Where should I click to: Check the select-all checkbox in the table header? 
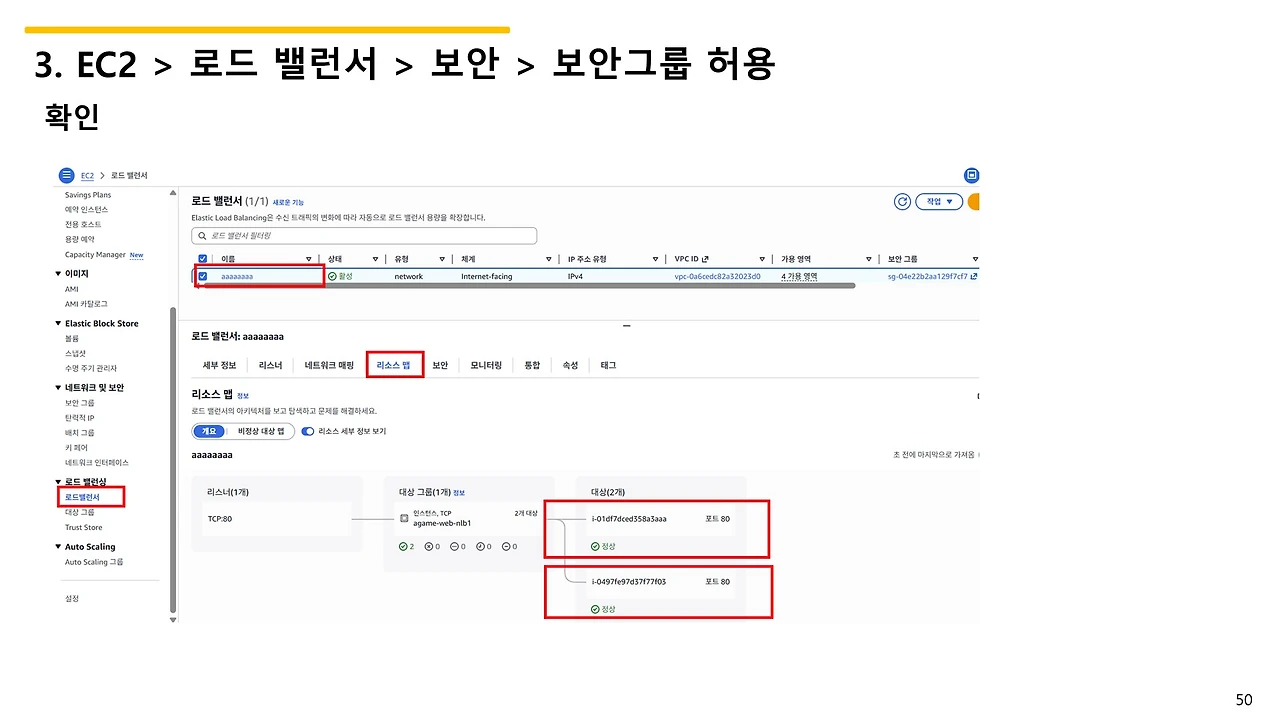[202, 258]
